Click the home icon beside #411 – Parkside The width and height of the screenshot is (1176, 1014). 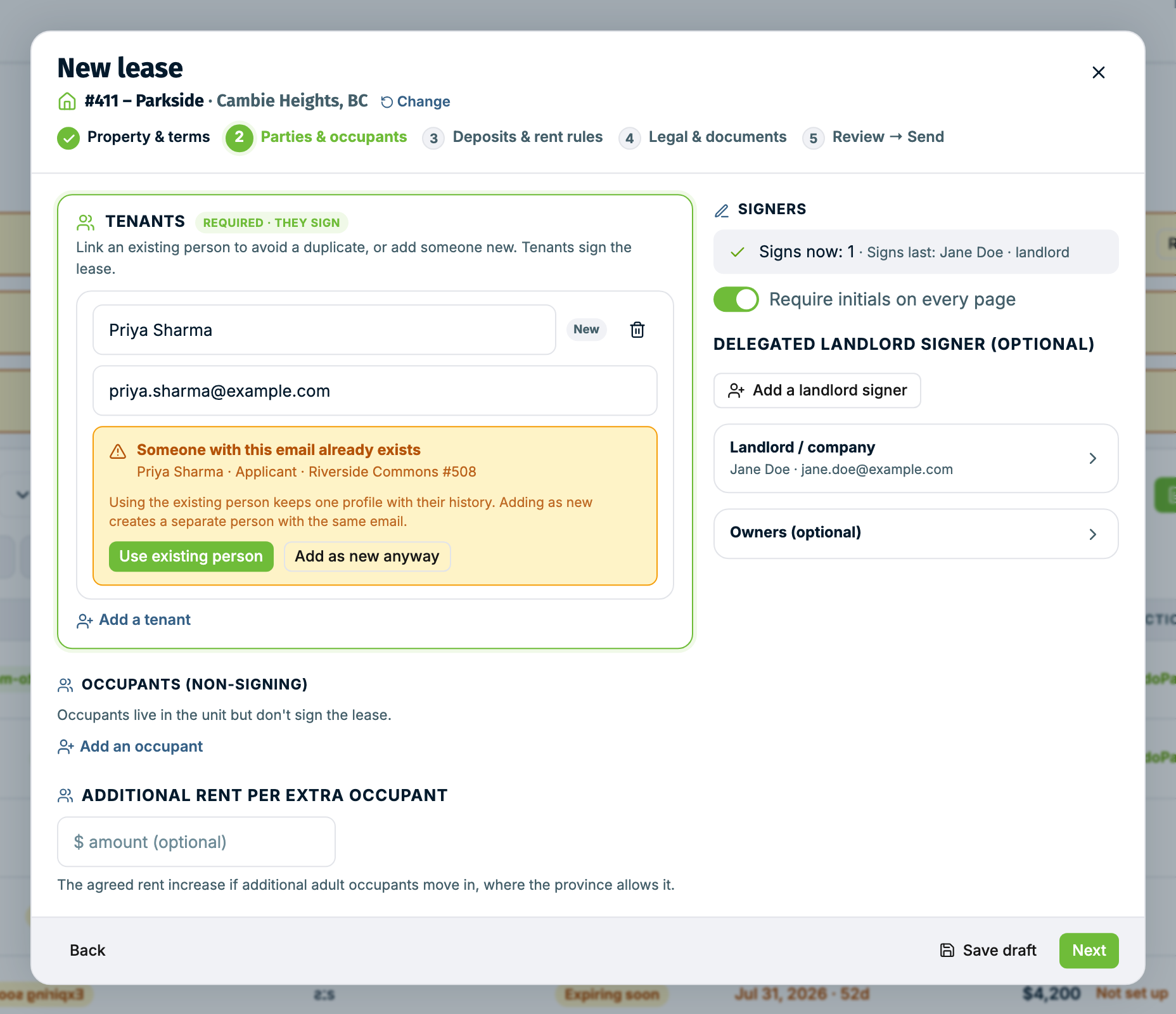coord(67,101)
